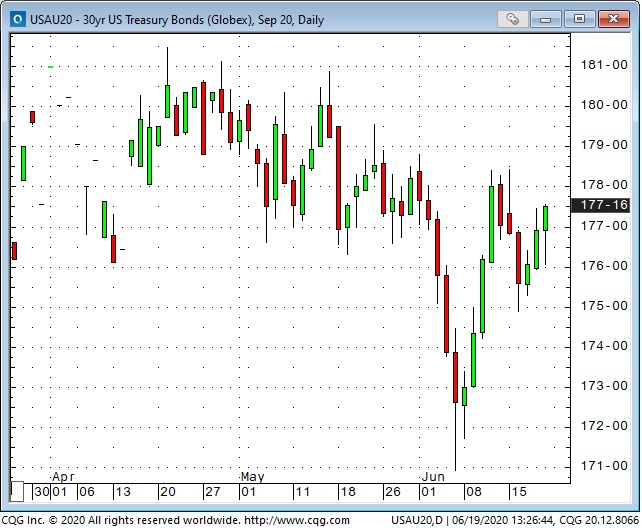Click the 179-00 price axis label

pyautogui.click(x=604, y=144)
